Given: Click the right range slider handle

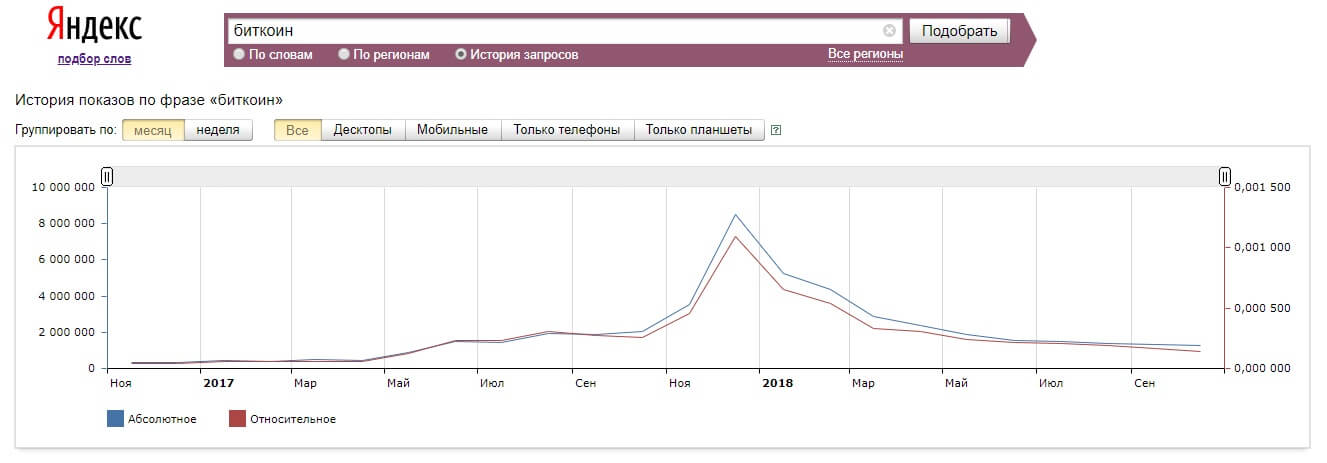Looking at the screenshot, I should point(1224,177).
